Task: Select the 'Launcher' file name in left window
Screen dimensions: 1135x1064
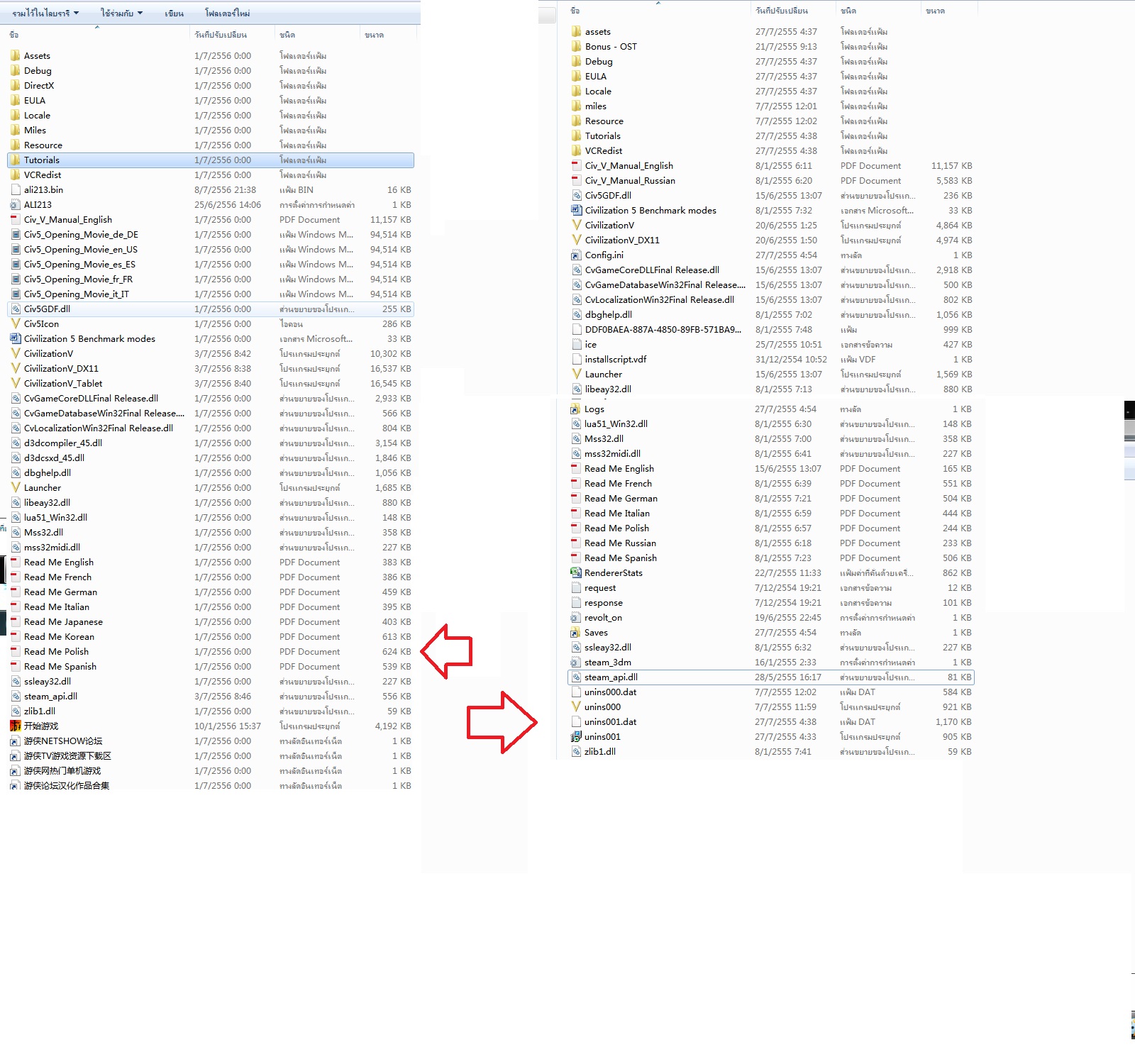Action: pos(43,487)
